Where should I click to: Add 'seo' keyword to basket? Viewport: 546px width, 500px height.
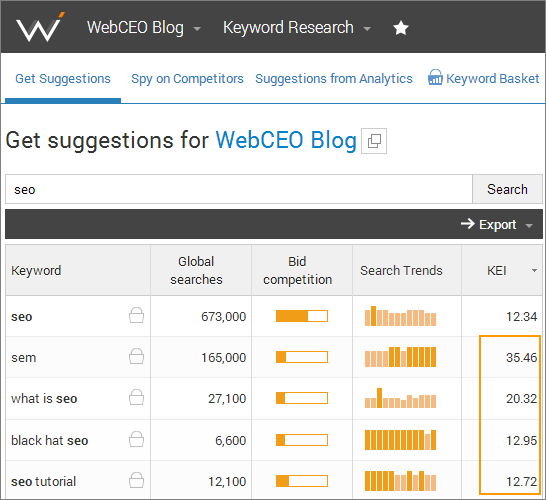click(136, 315)
